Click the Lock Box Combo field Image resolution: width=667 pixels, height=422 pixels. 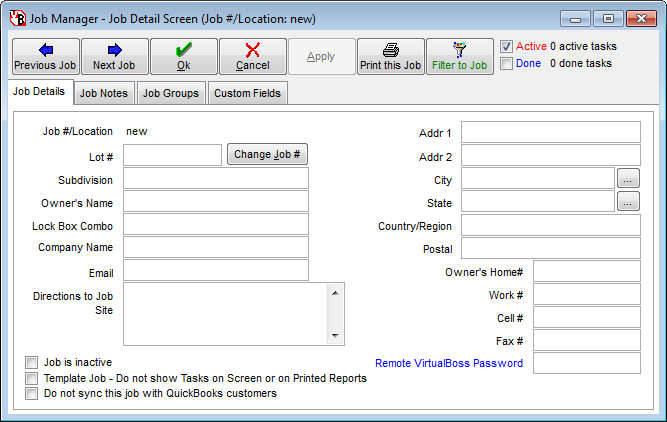[x=216, y=224]
